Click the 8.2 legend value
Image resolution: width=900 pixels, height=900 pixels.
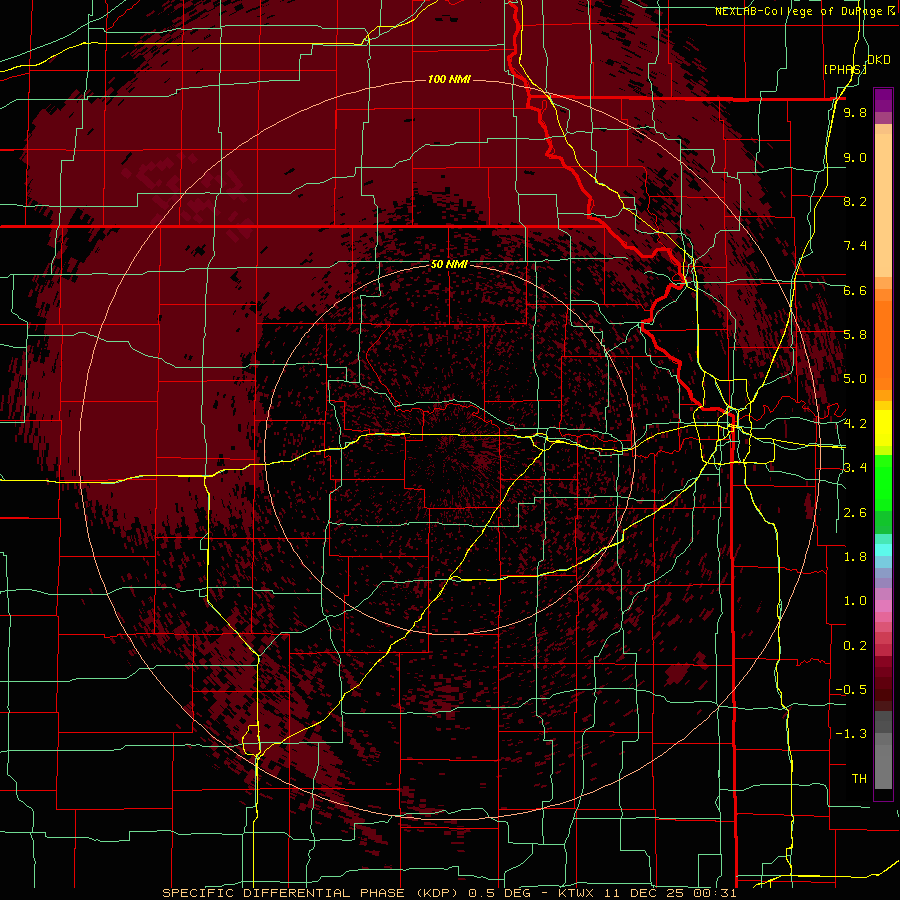pos(855,201)
